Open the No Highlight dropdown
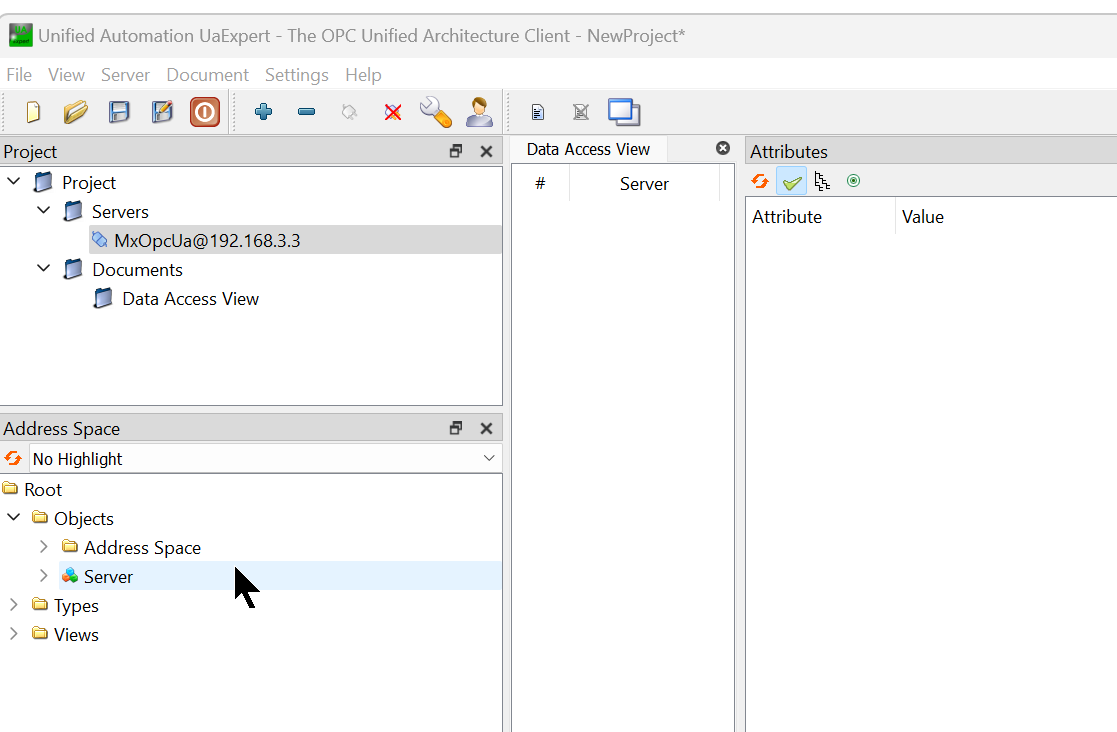 [x=266, y=459]
